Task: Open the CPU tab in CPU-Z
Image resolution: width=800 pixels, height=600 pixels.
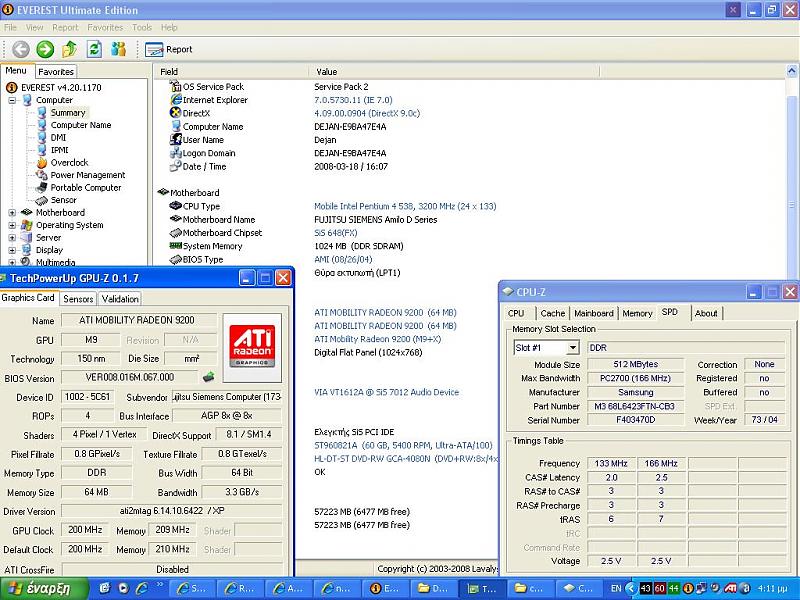Action: click(516, 313)
